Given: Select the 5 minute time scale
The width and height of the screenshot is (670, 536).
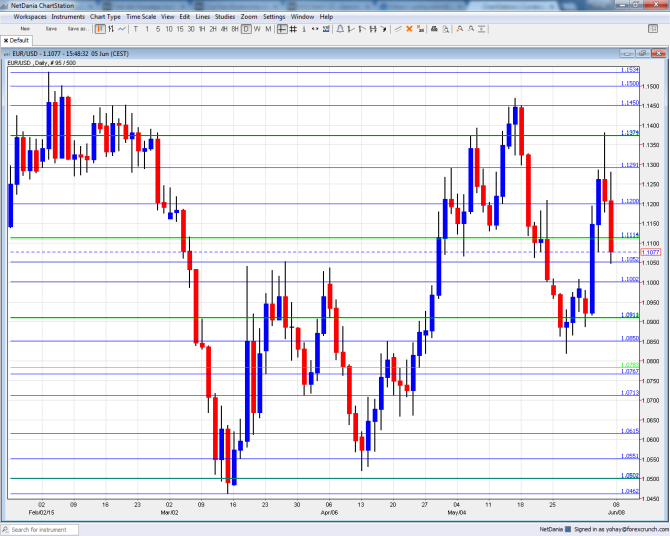Looking at the screenshot, I should click(158, 29).
